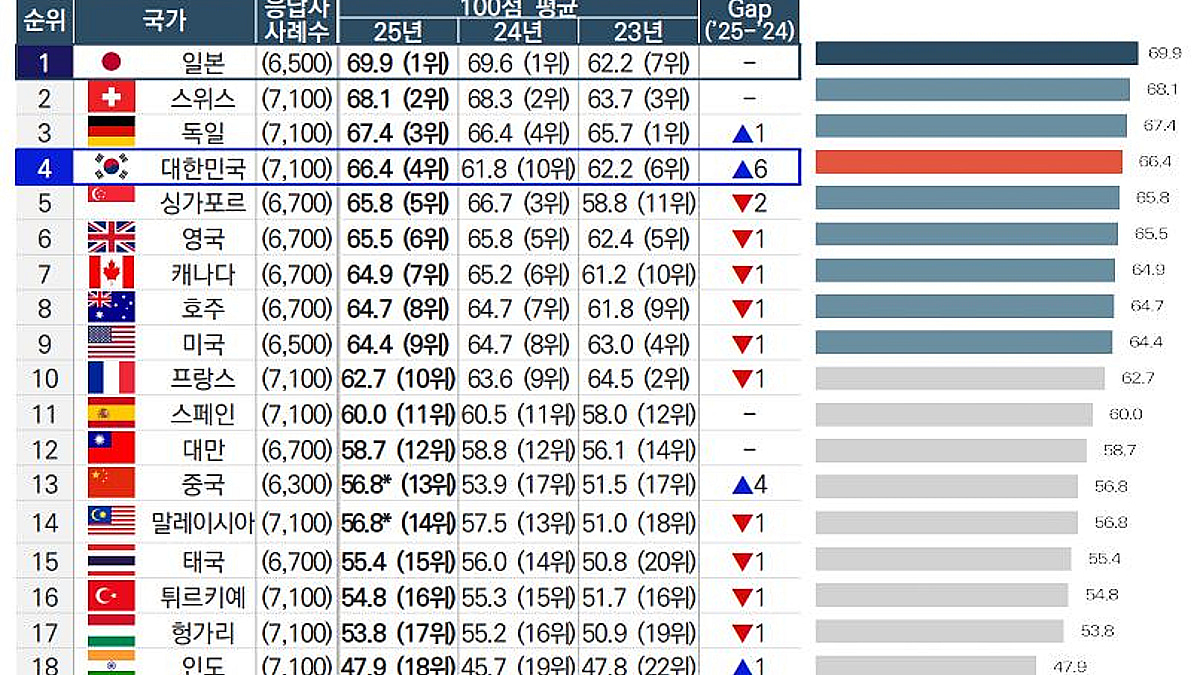Click the Switzerland flag icon

coord(111,97)
